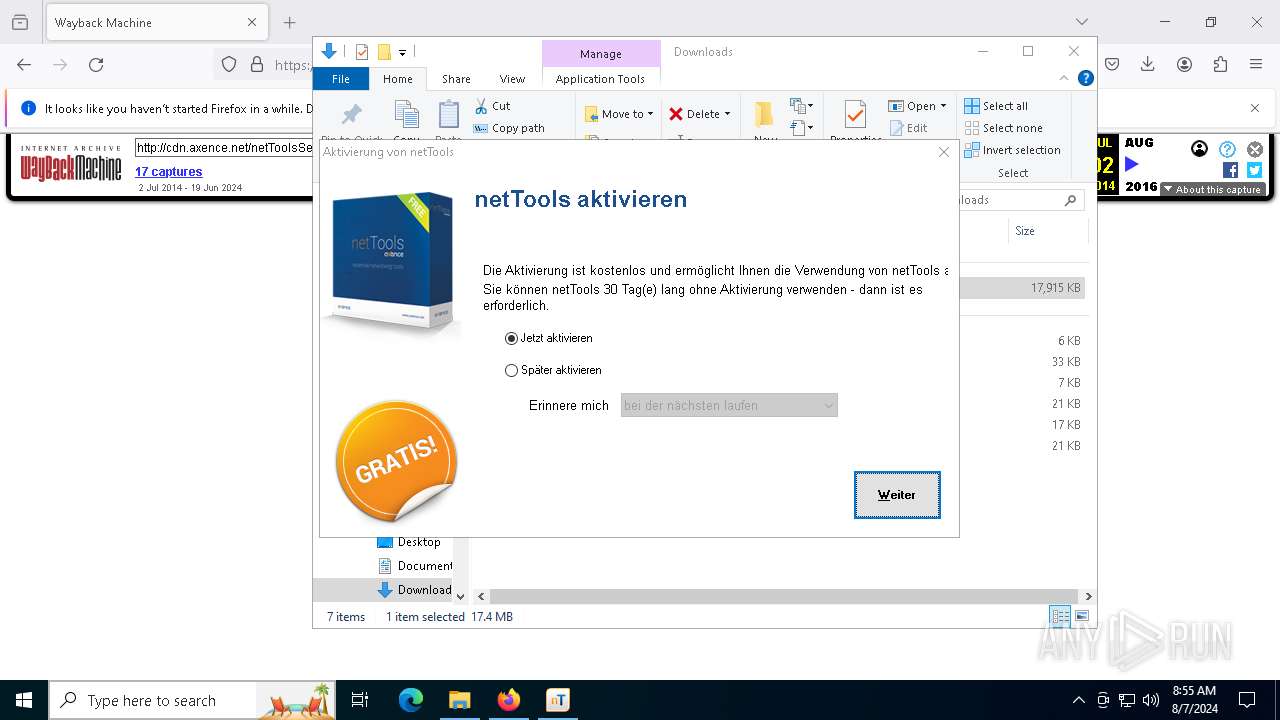This screenshot has width=1280, height=720.
Task: Click the Weiter button
Action: coord(897,495)
